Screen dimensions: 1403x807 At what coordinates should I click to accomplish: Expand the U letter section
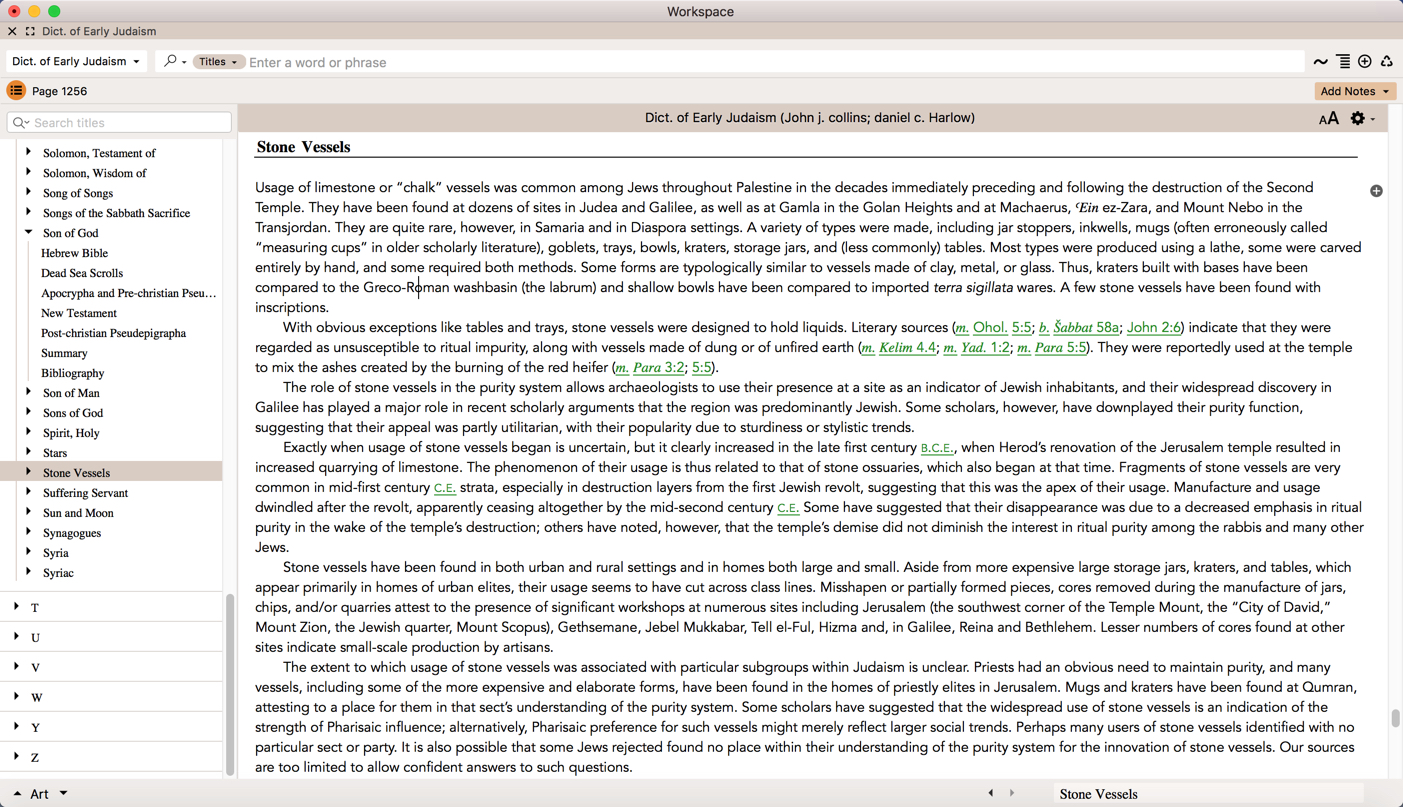(16, 637)
